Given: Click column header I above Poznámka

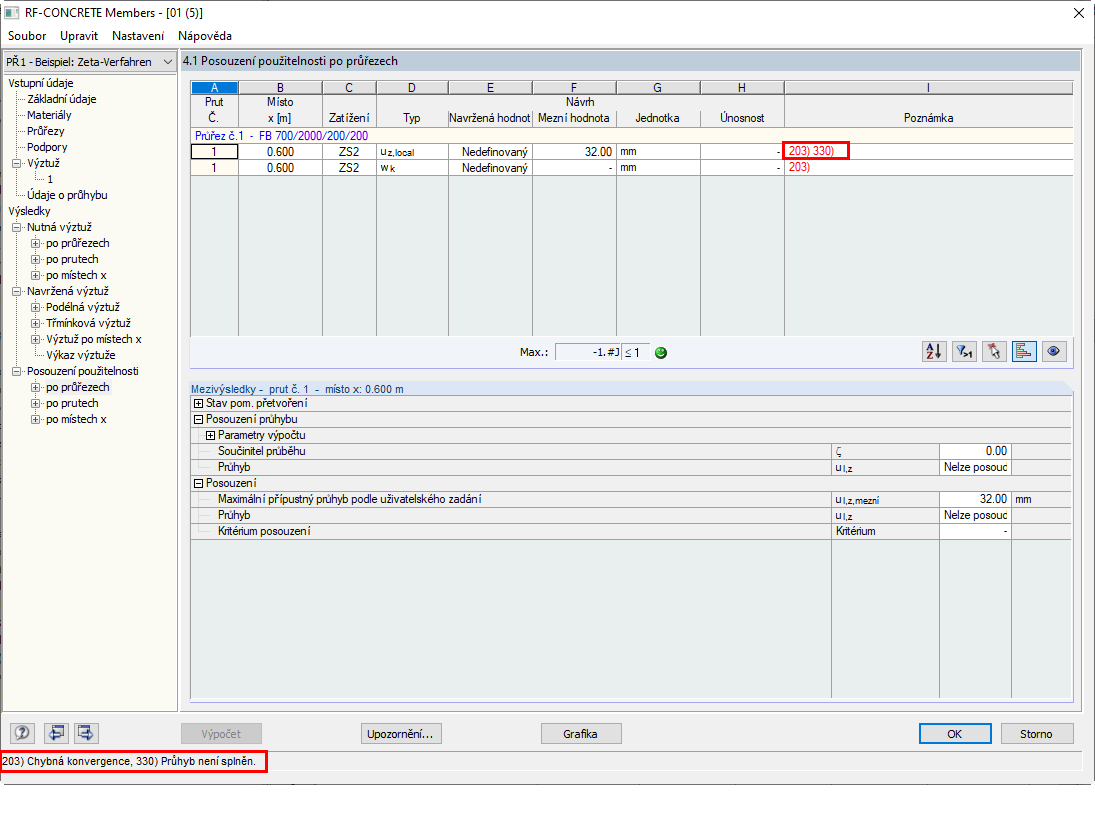Looking at the screenshot, I should 928,88.
